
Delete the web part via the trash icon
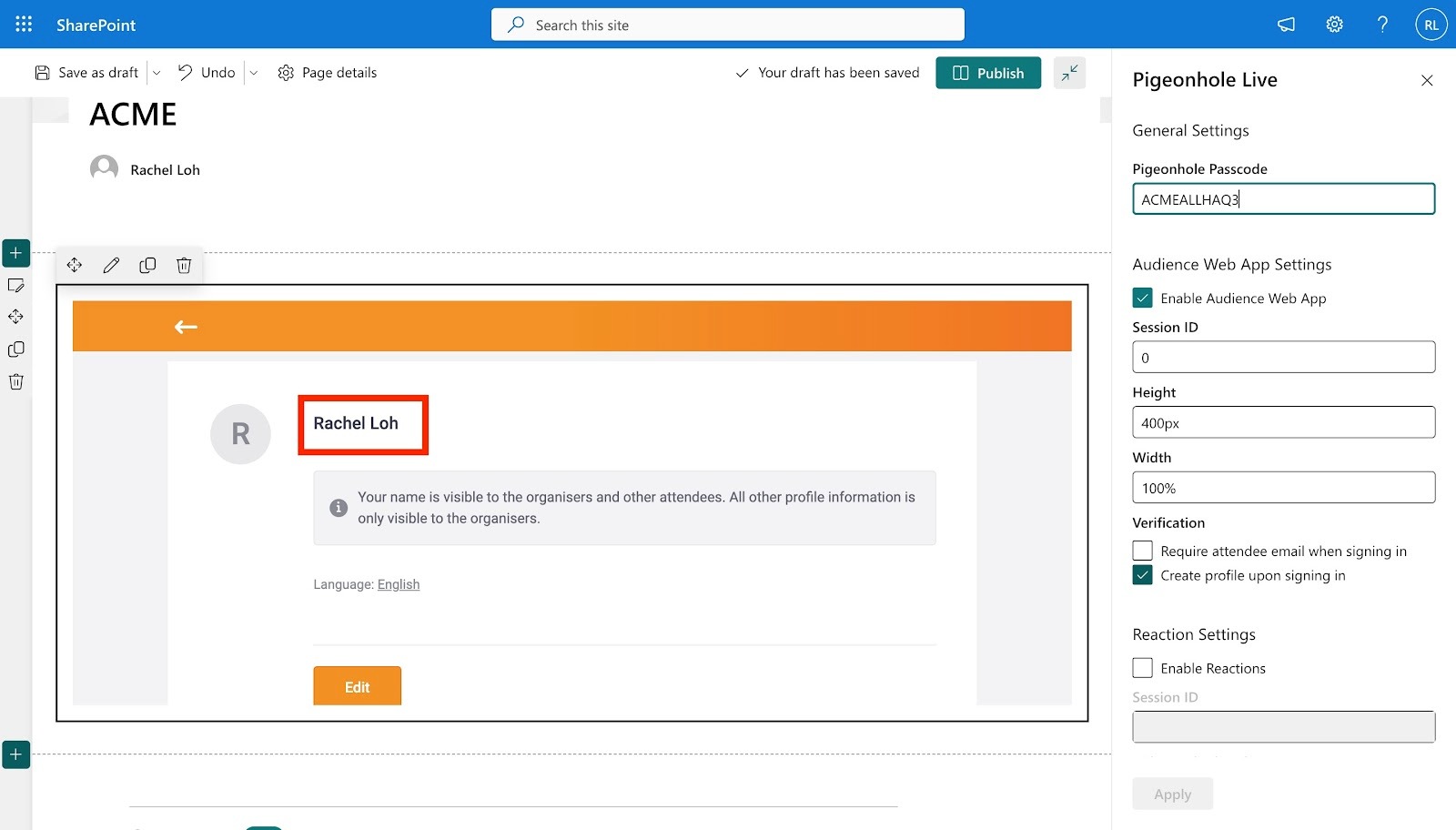click(184, 265)
